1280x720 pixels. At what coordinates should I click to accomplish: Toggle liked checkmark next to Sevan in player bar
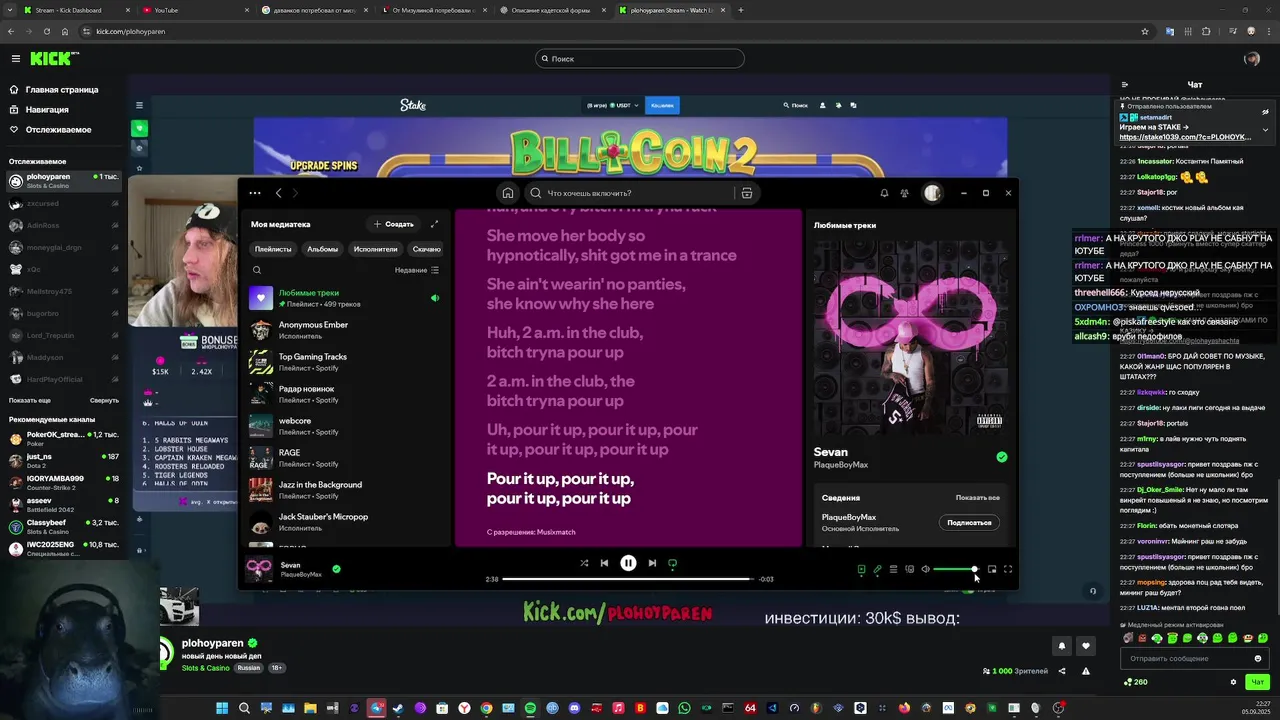[x=336, y=569]
